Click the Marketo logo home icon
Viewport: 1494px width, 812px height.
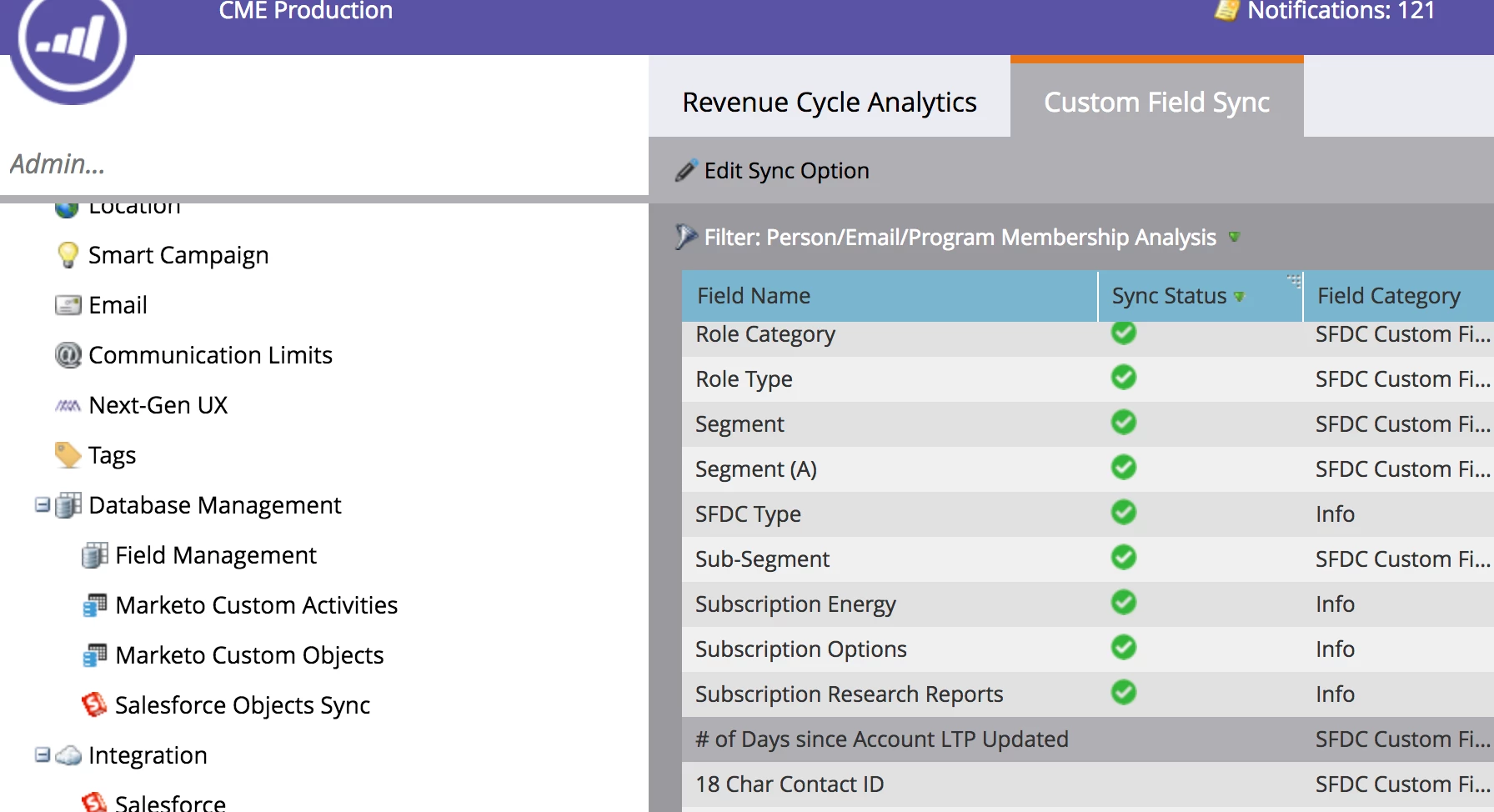coord(72,42)
